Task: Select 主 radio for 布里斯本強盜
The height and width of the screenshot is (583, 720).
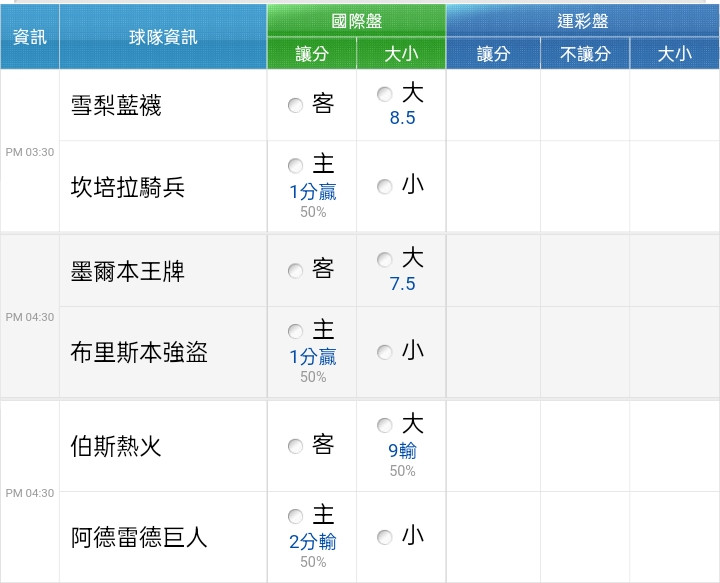Action: tap(295, 331)
